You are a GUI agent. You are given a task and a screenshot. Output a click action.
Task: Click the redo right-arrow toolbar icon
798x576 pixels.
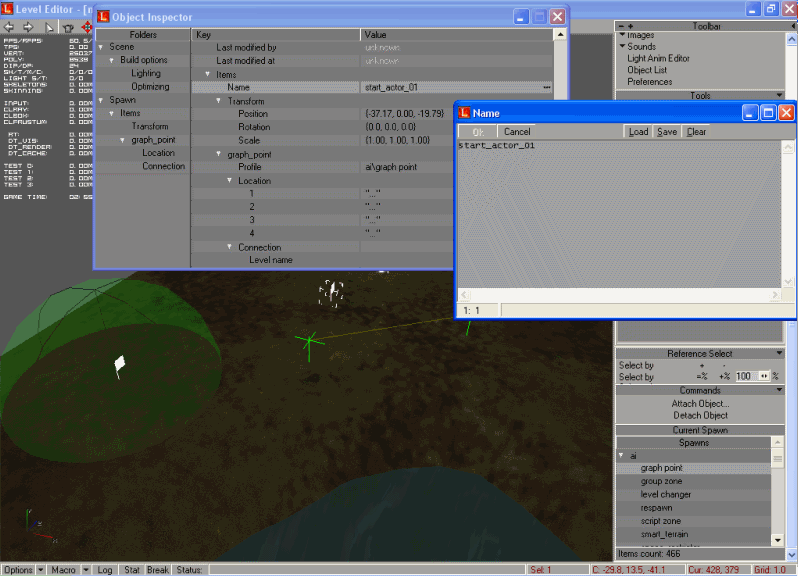28,27
